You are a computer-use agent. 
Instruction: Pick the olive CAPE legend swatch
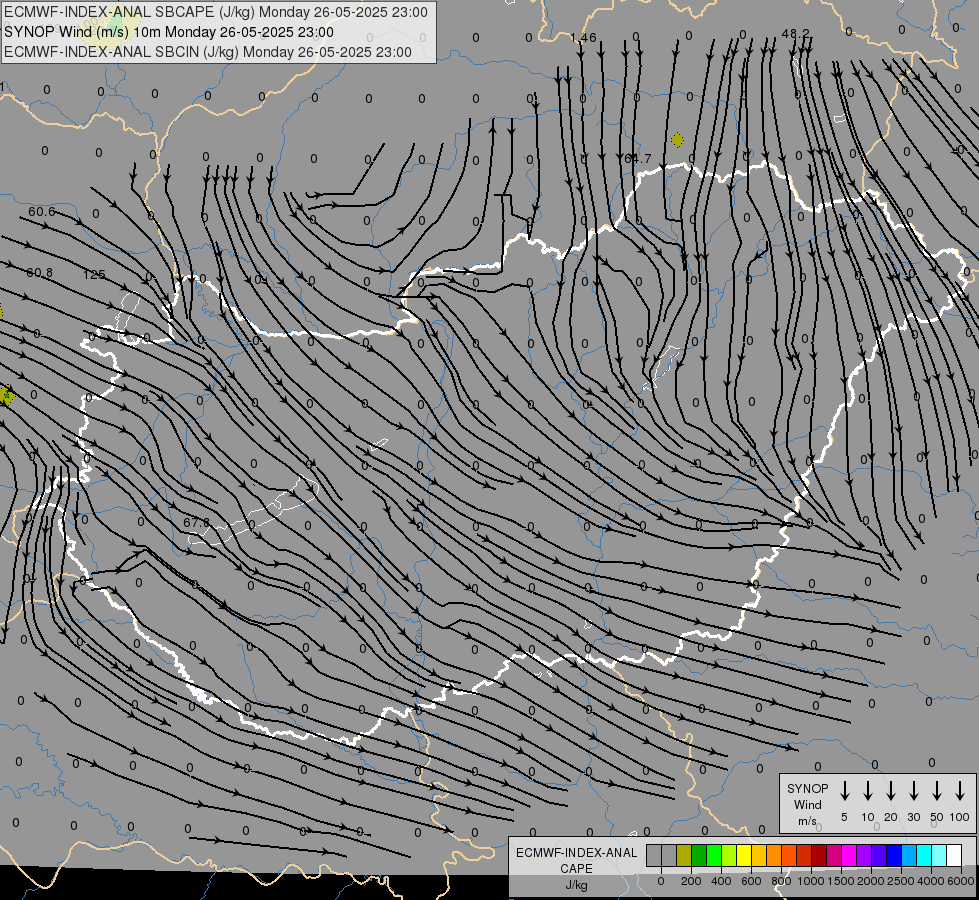coord(684,856)
